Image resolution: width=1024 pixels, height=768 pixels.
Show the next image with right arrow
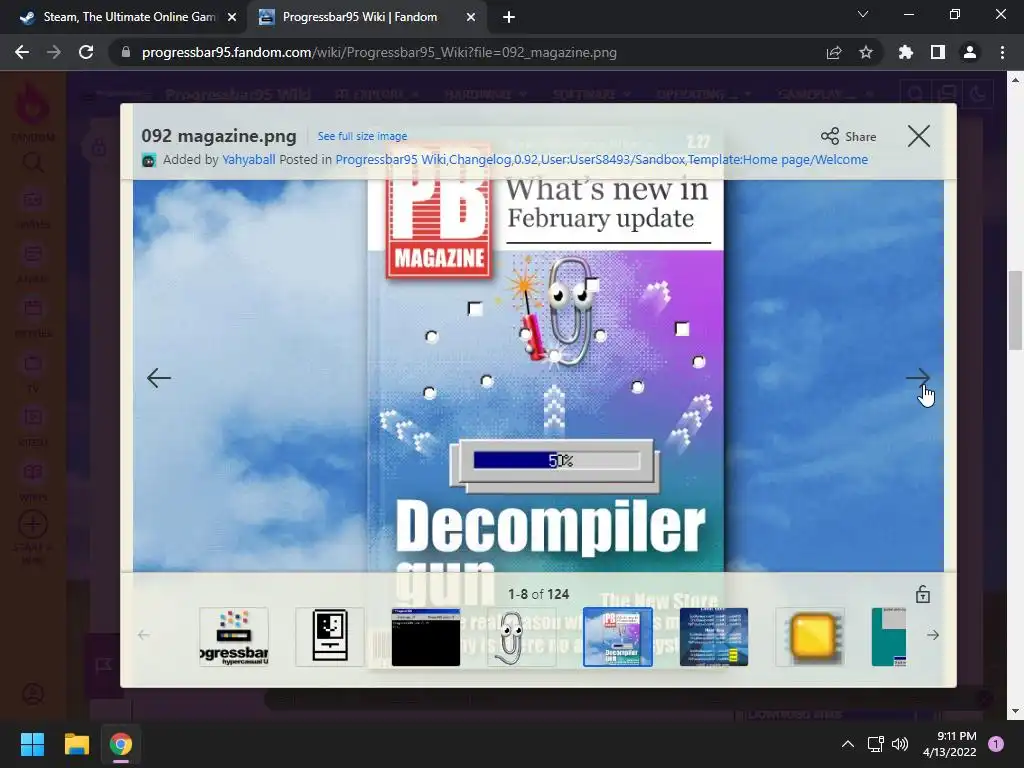coord(918,377)
